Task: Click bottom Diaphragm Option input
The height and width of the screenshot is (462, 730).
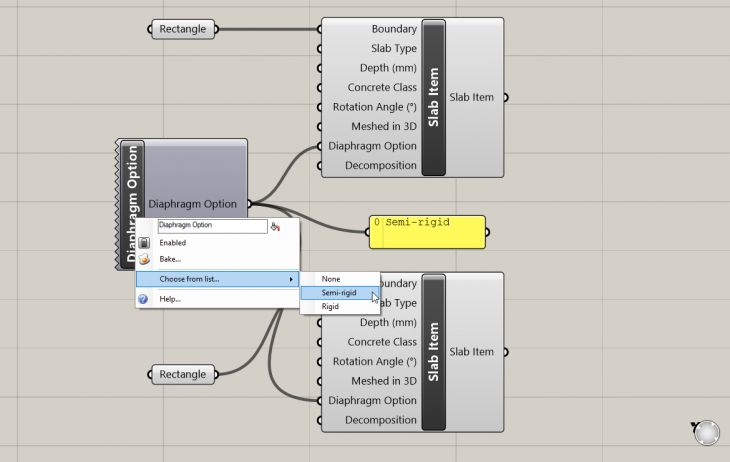Action: 372,401
